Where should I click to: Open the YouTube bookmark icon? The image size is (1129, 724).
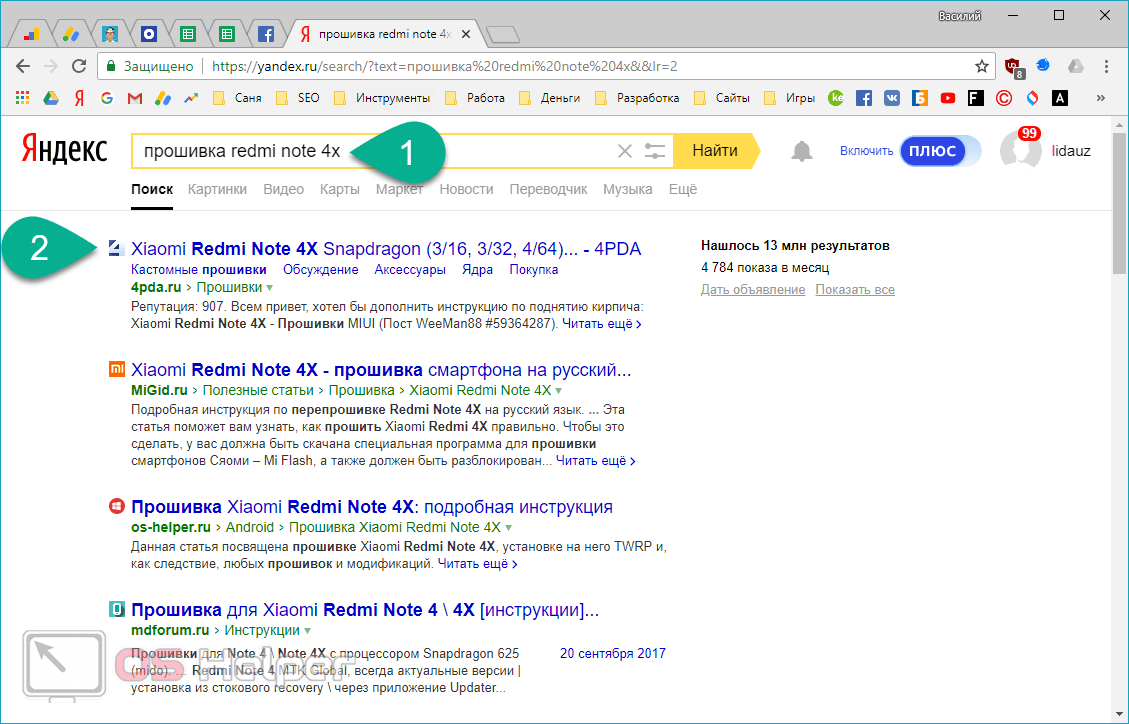click(948, 98)
